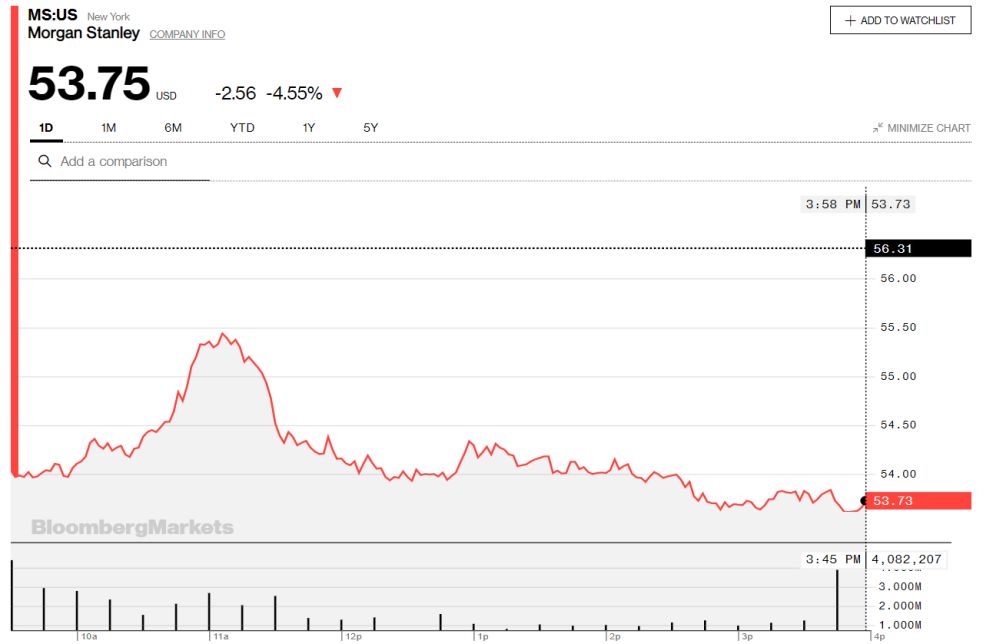
Task: Click the 54.50 price axis label
Action: click(898, 425)
